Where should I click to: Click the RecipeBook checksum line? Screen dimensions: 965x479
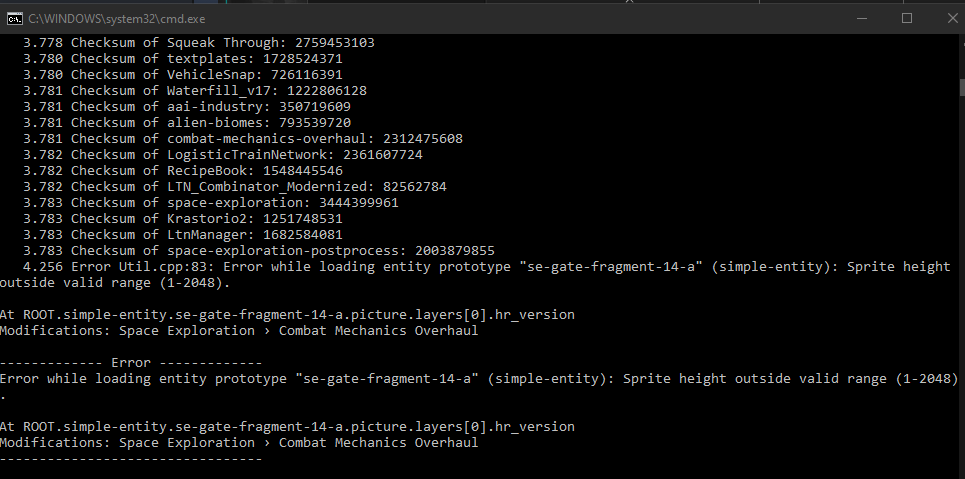coord(183,171)
